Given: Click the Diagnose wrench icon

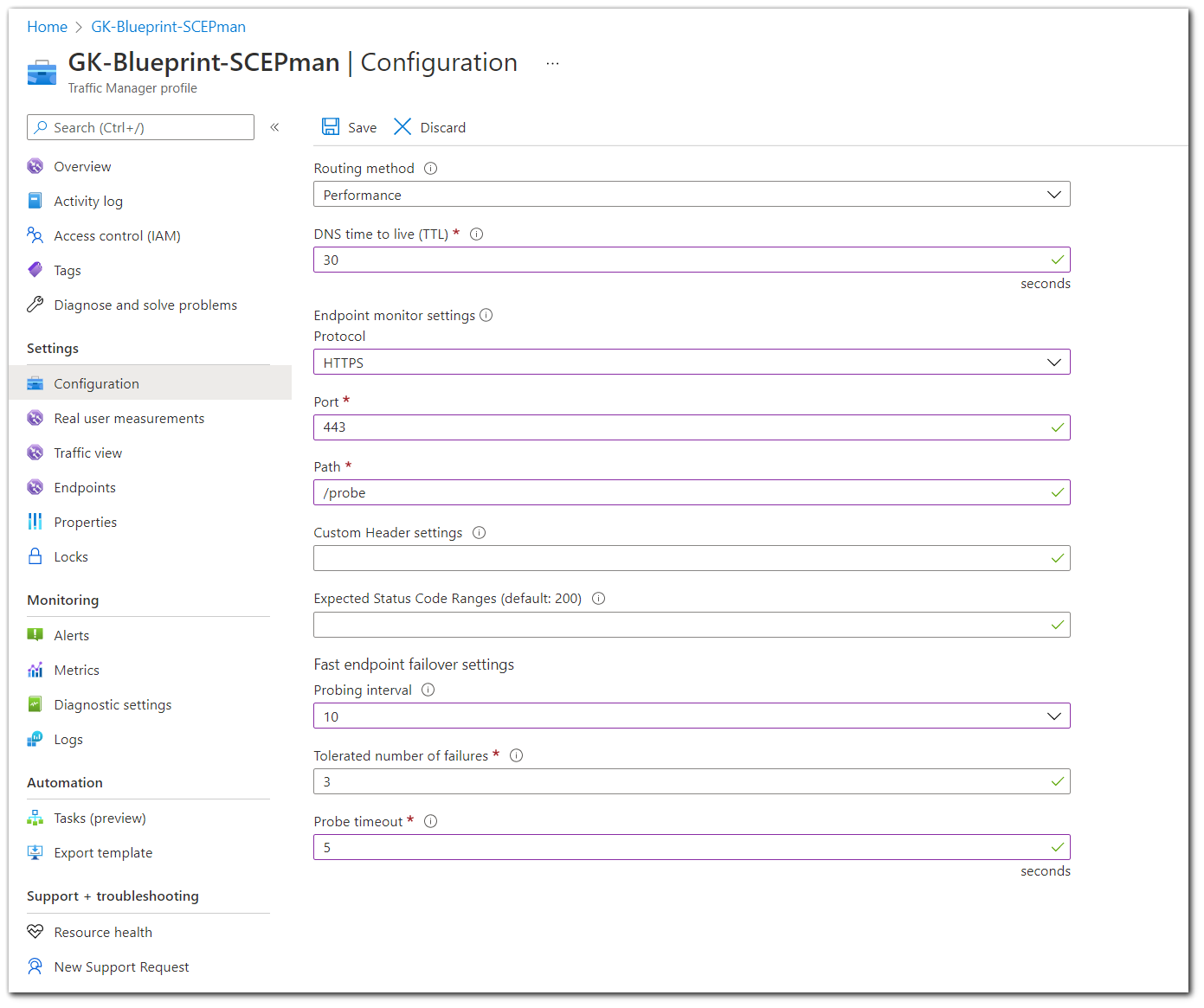Looking at the screenshot, I should (x=35, y=305).
